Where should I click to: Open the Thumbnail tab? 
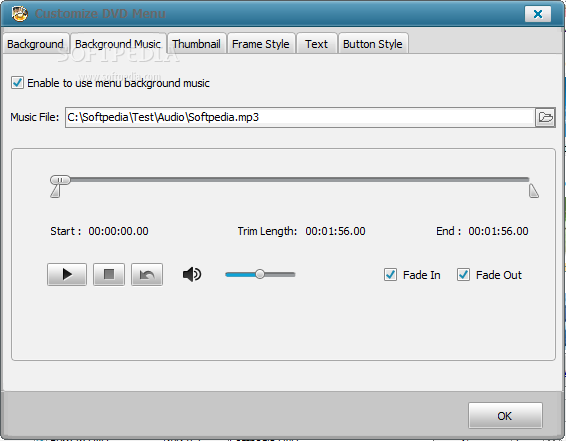[196, 44]
